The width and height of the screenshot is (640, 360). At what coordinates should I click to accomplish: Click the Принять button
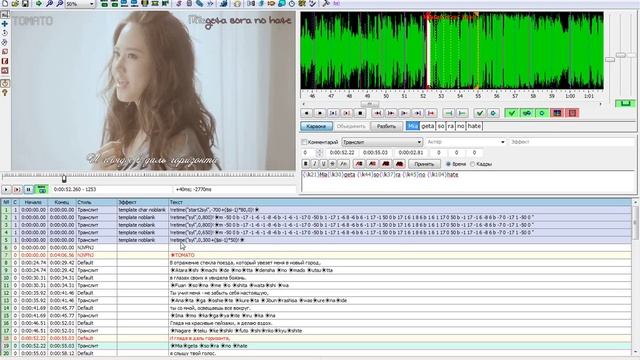coord(424,164)
